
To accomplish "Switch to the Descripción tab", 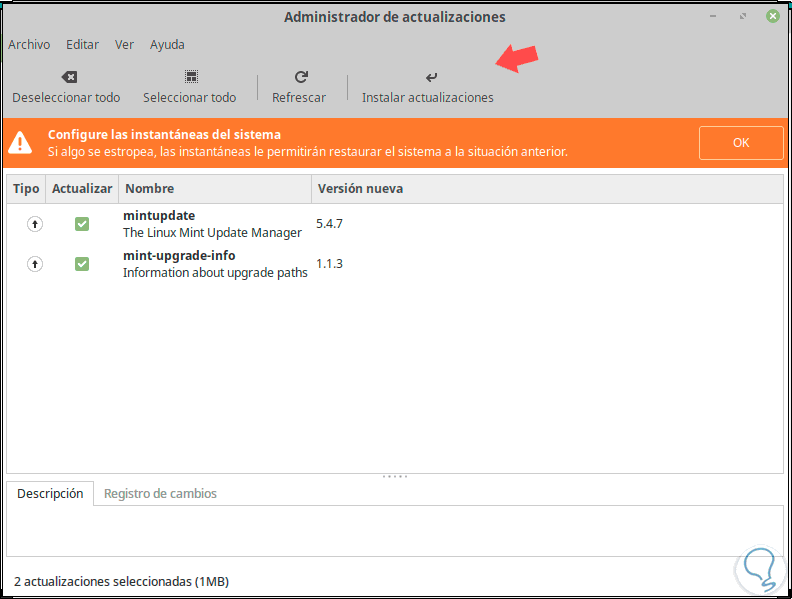I will coord(50,493).
